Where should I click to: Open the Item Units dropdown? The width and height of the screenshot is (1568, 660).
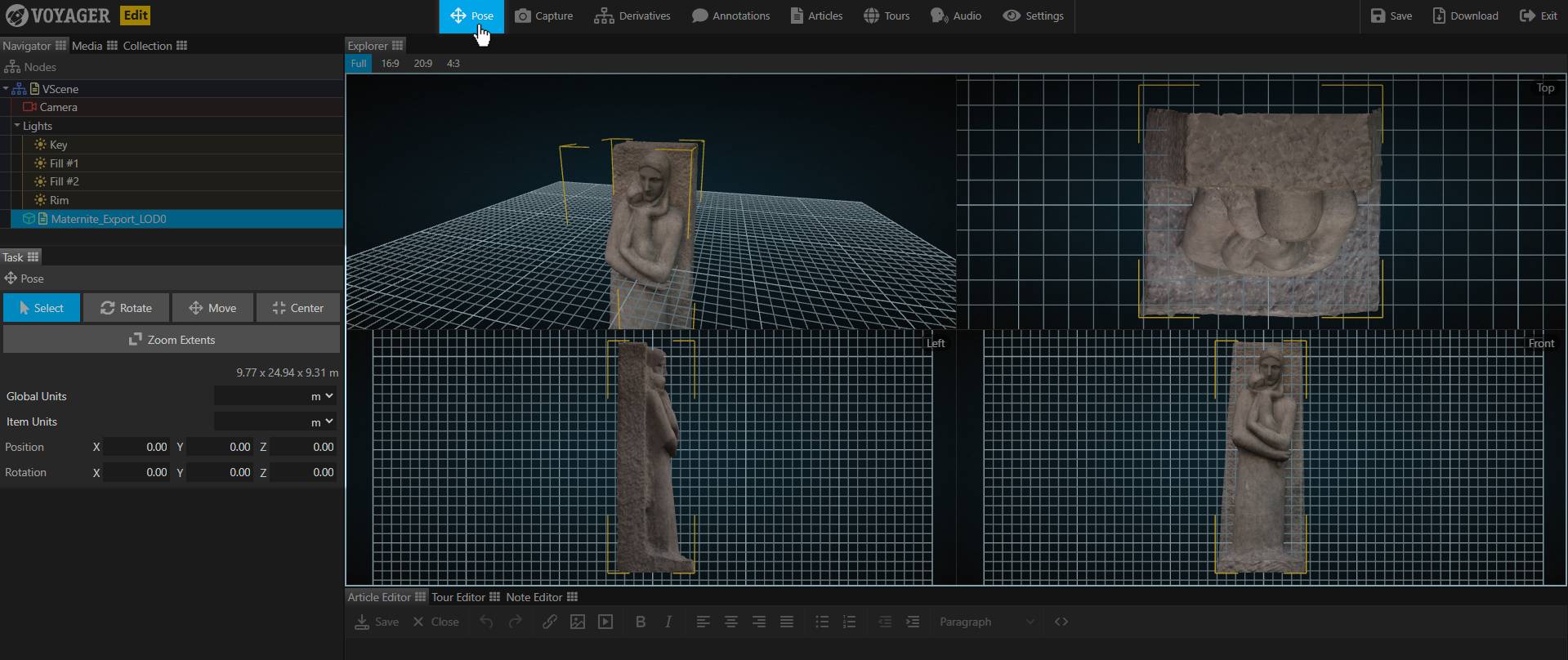coord(275,421)
